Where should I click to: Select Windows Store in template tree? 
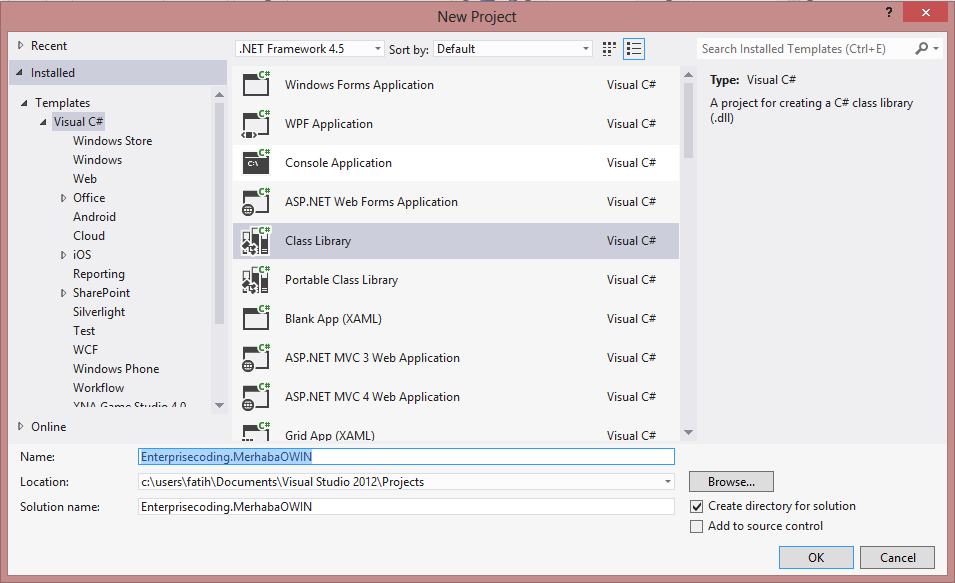[x=113, y=141]
